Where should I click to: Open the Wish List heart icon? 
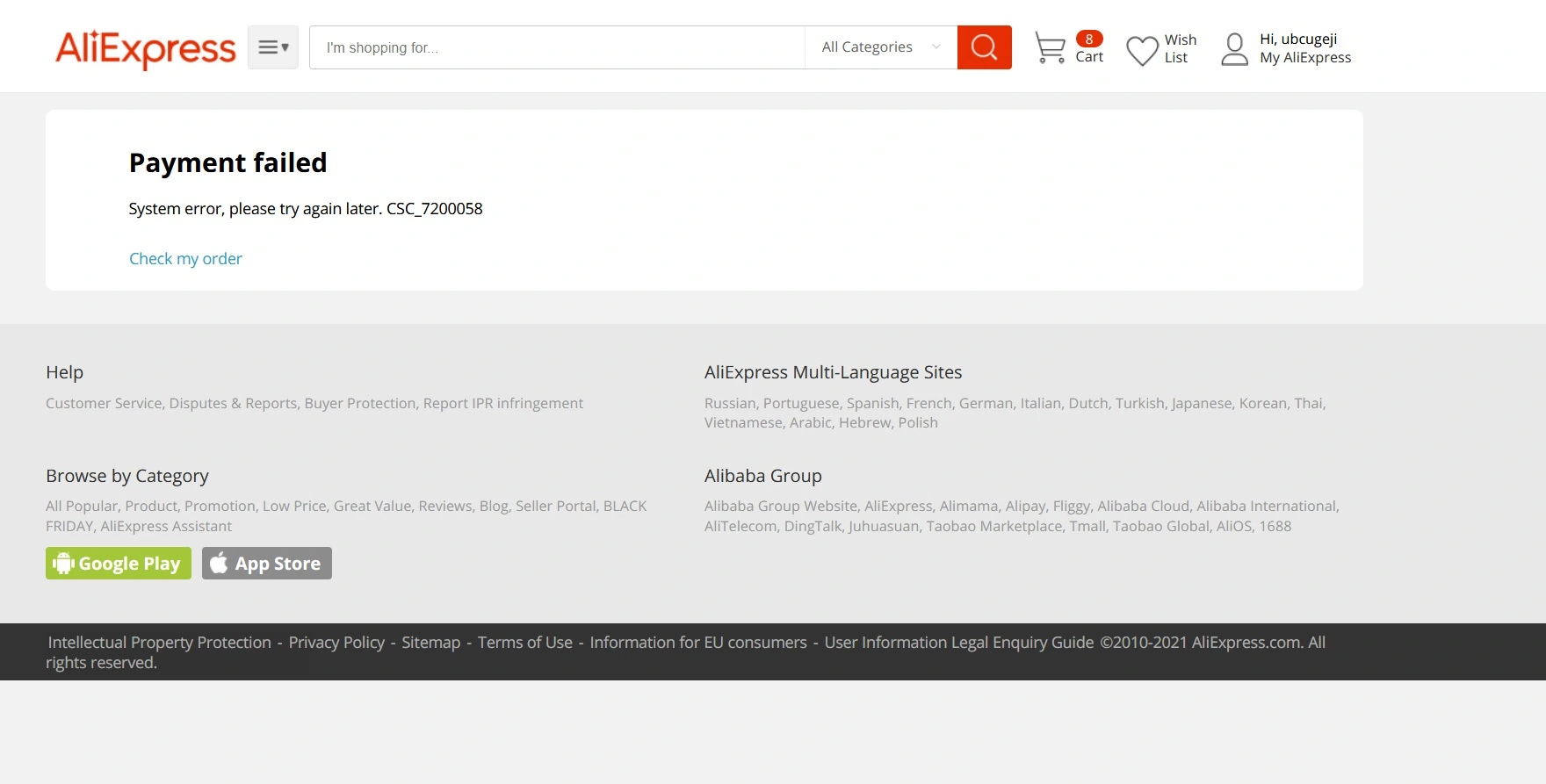click(1142, 50)
